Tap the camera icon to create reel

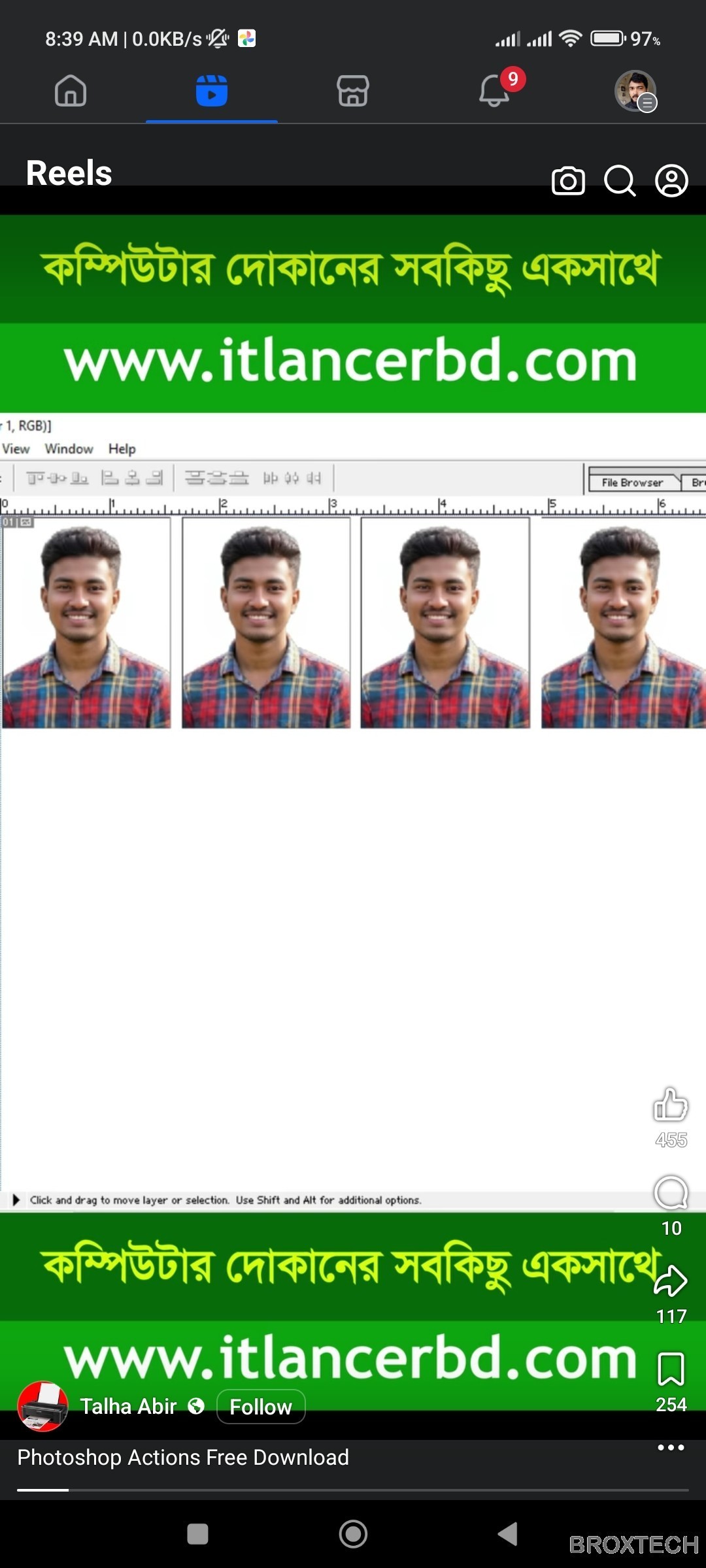pos(568,181)
